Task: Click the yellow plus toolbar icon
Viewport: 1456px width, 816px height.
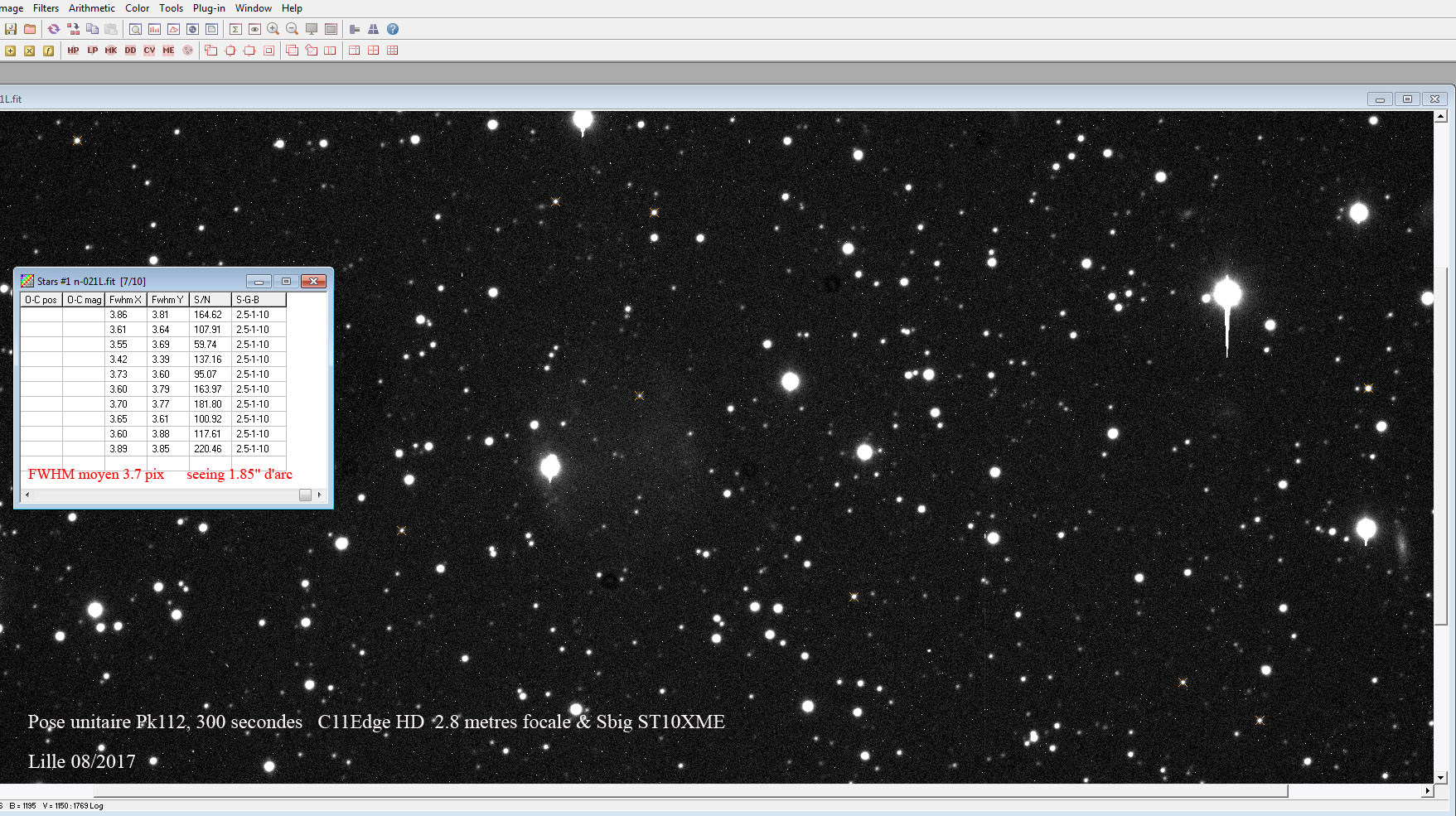Action: [10, 51]
